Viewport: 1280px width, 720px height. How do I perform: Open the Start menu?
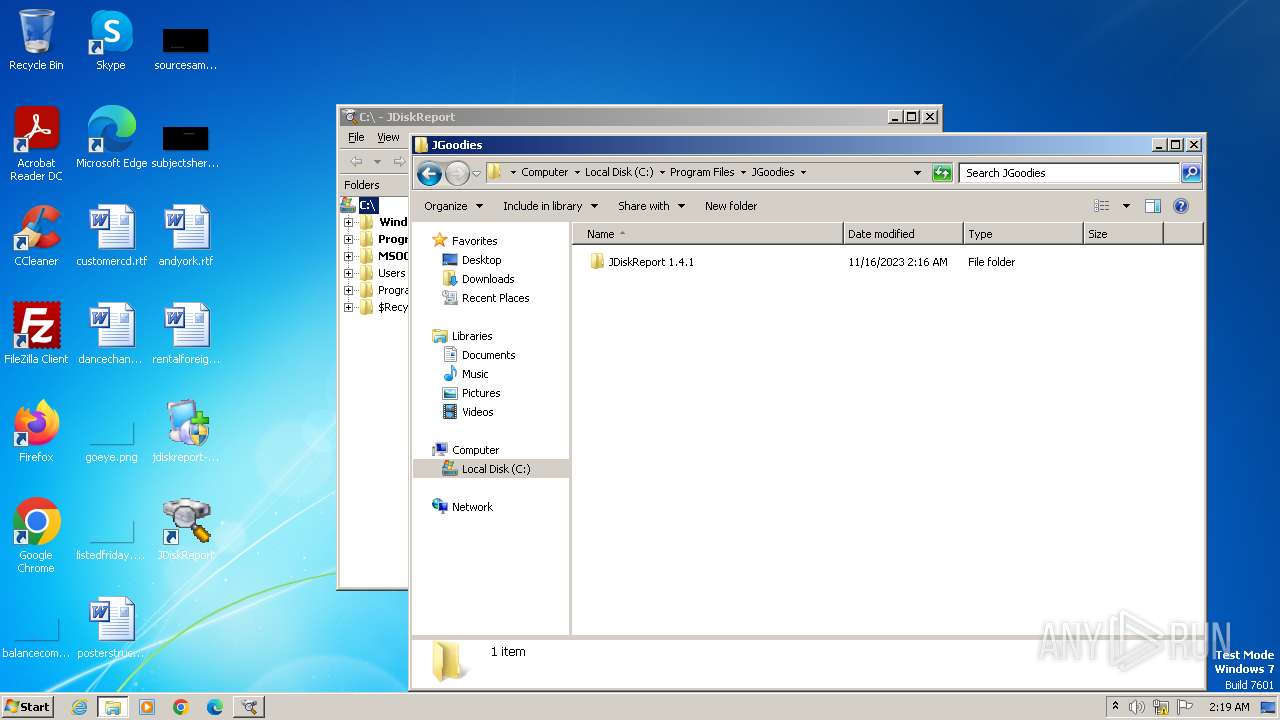tap(27, 707)
